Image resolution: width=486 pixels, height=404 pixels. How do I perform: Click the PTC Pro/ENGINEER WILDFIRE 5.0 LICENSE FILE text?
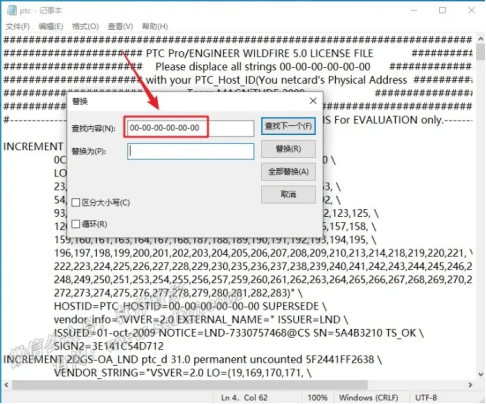(x=259, y=53)
